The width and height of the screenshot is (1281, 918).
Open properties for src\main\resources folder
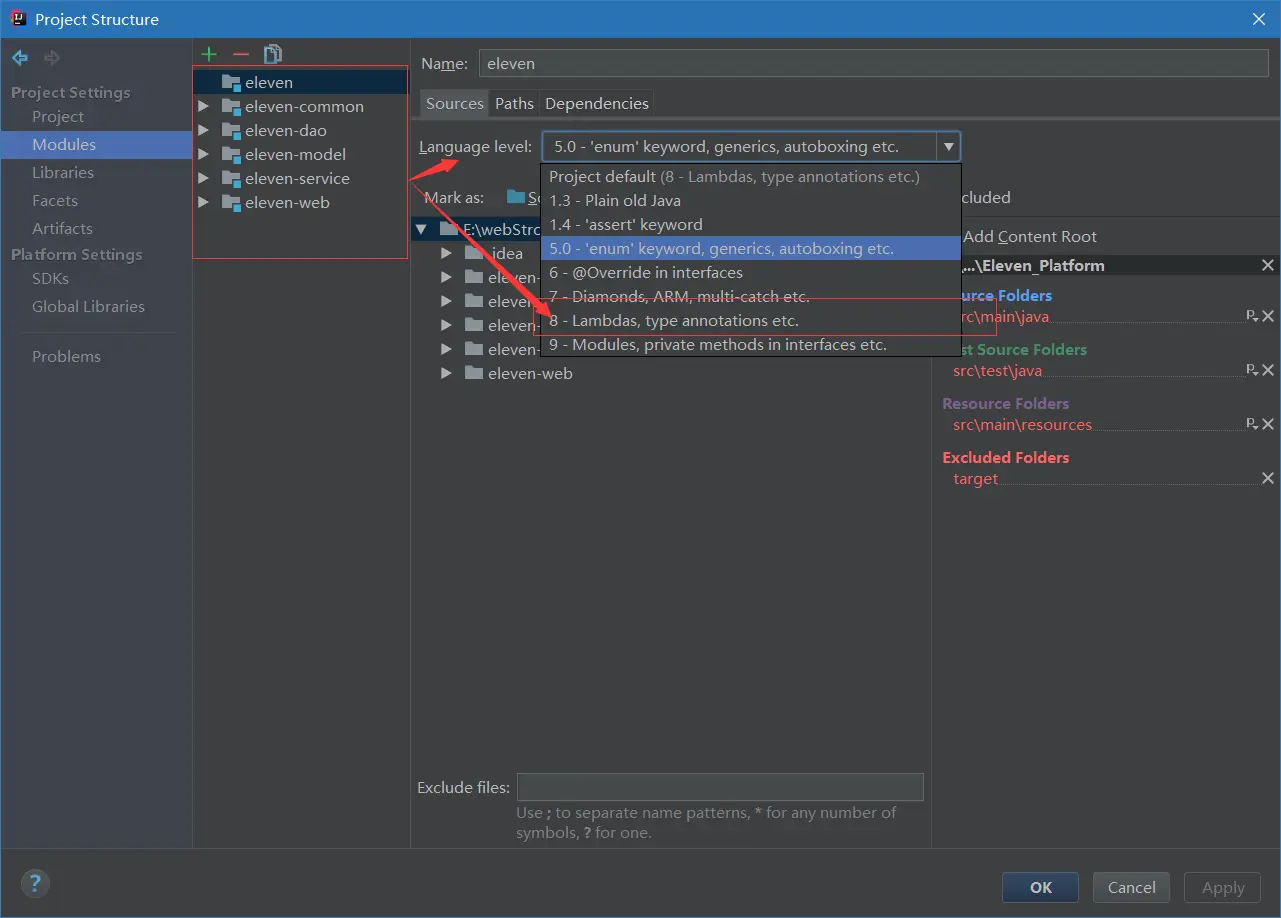(1251, 424)
